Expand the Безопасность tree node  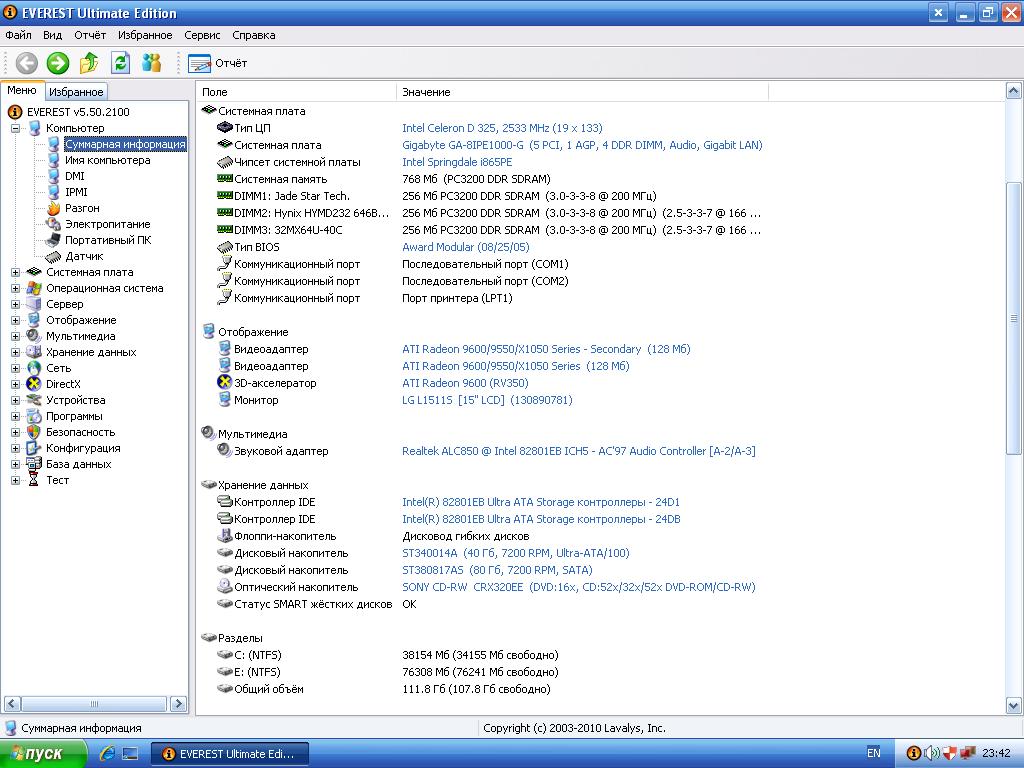coord(15,432)
